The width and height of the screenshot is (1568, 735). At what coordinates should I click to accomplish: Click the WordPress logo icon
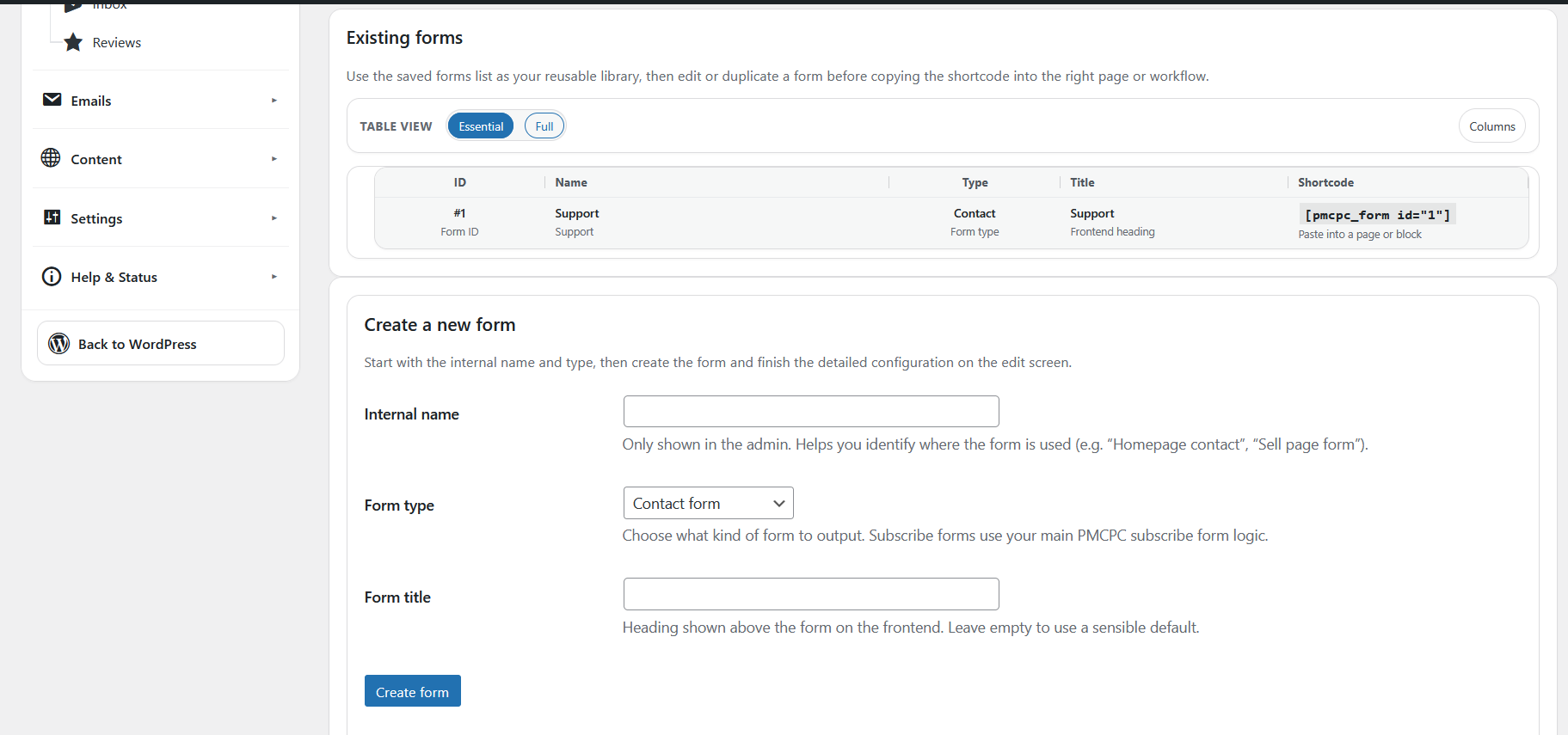tap(58, 344)
